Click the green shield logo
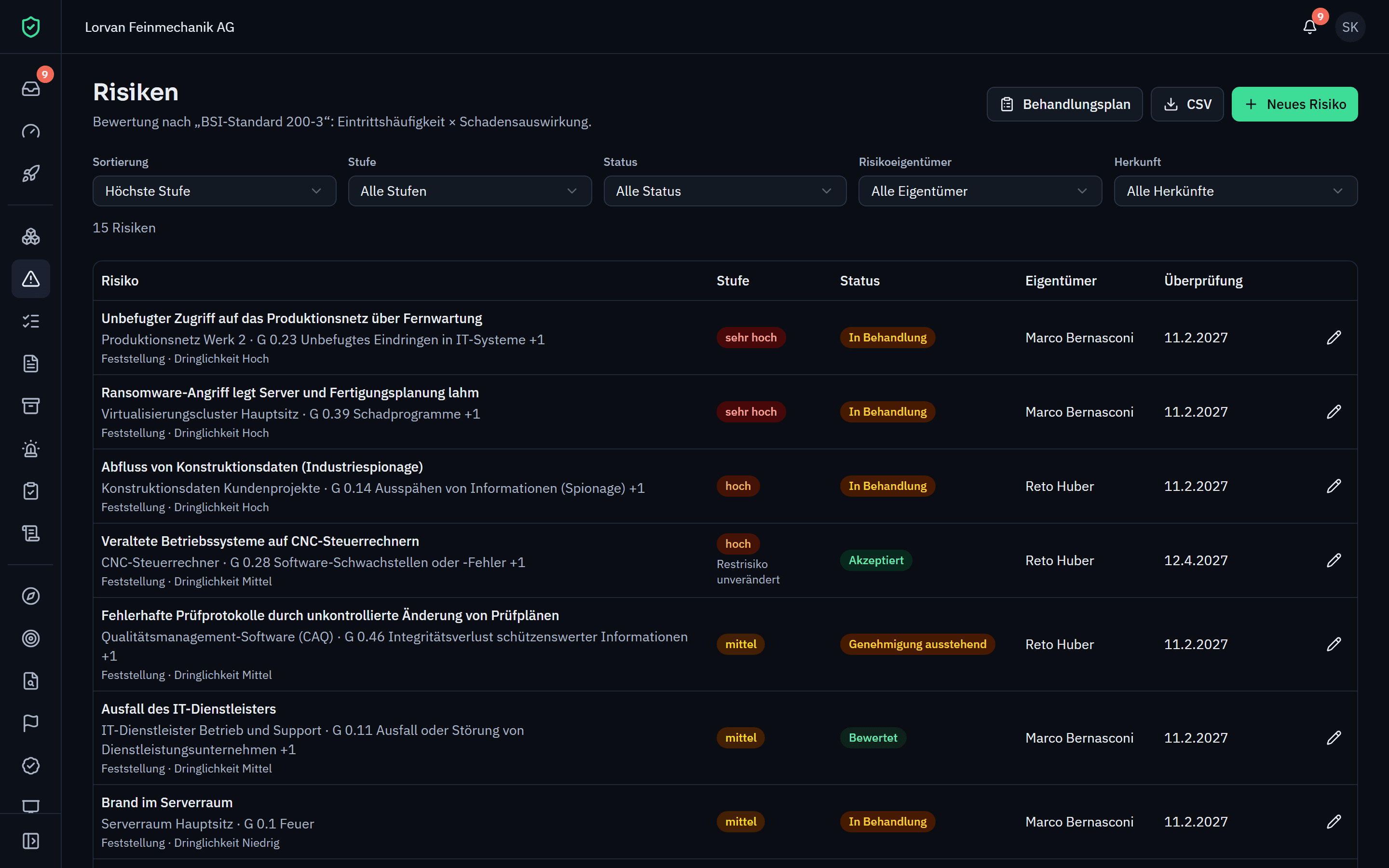 pos(30,27)
